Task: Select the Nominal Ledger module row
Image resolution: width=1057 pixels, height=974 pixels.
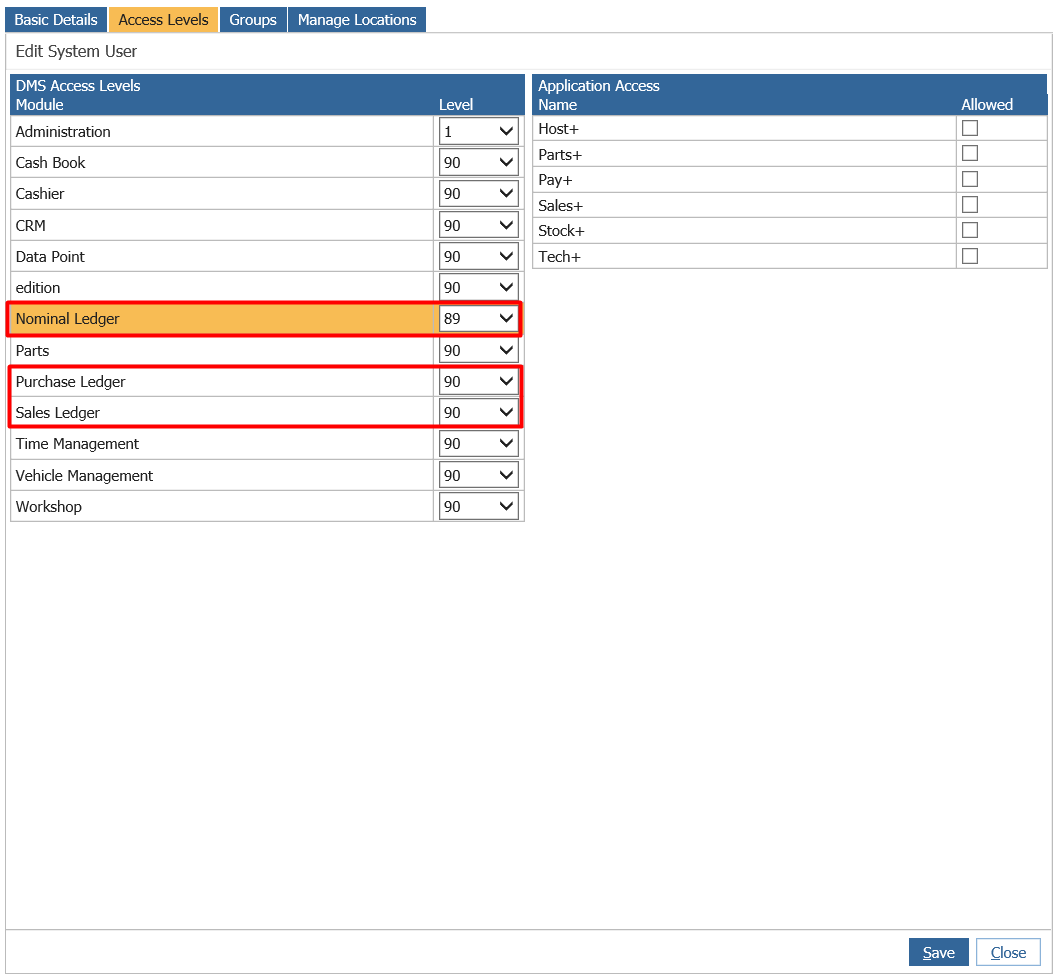Action: point(220,319)
